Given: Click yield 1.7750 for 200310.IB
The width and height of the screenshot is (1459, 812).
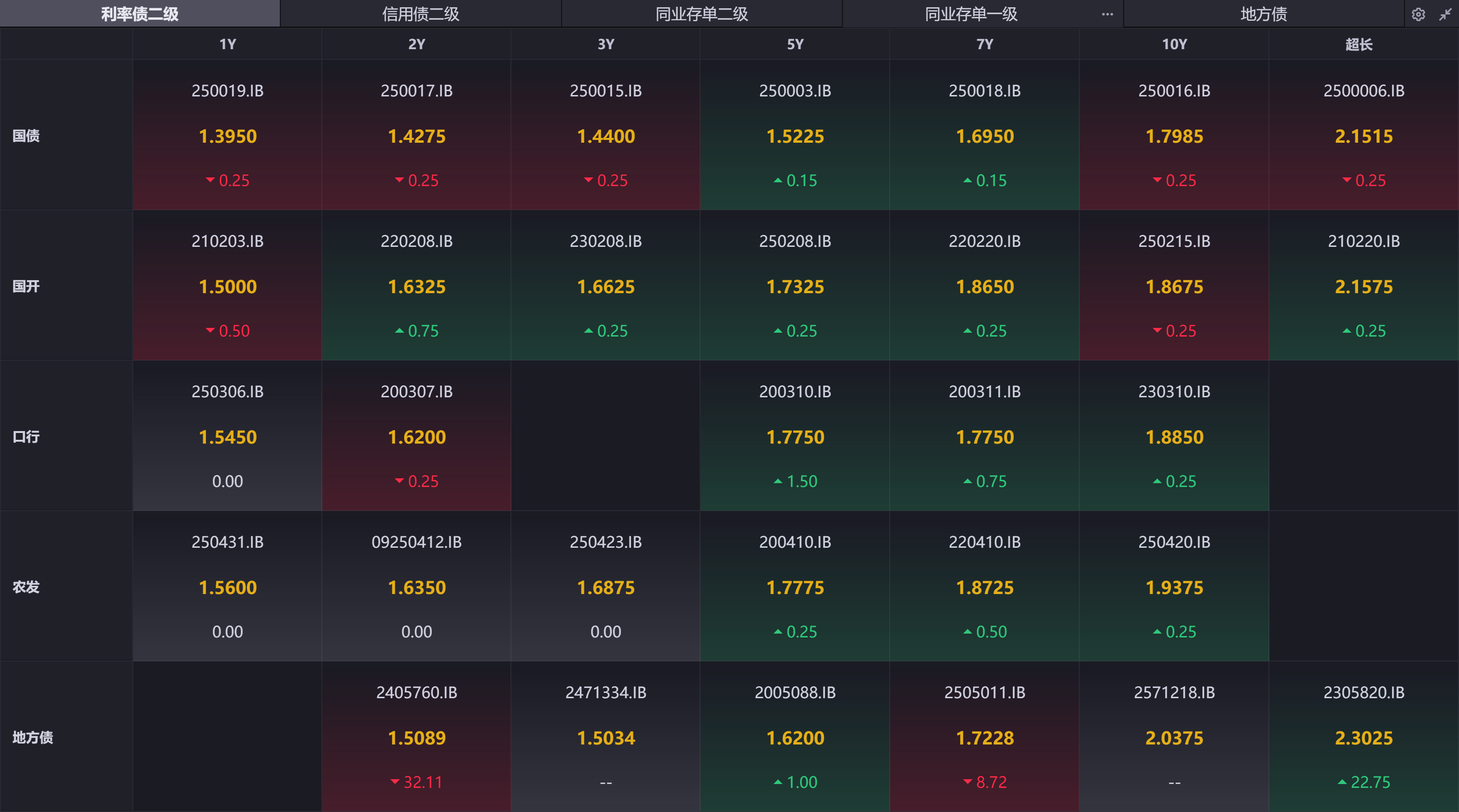Looking at the screenshot, I should click(x=795, y=437).
